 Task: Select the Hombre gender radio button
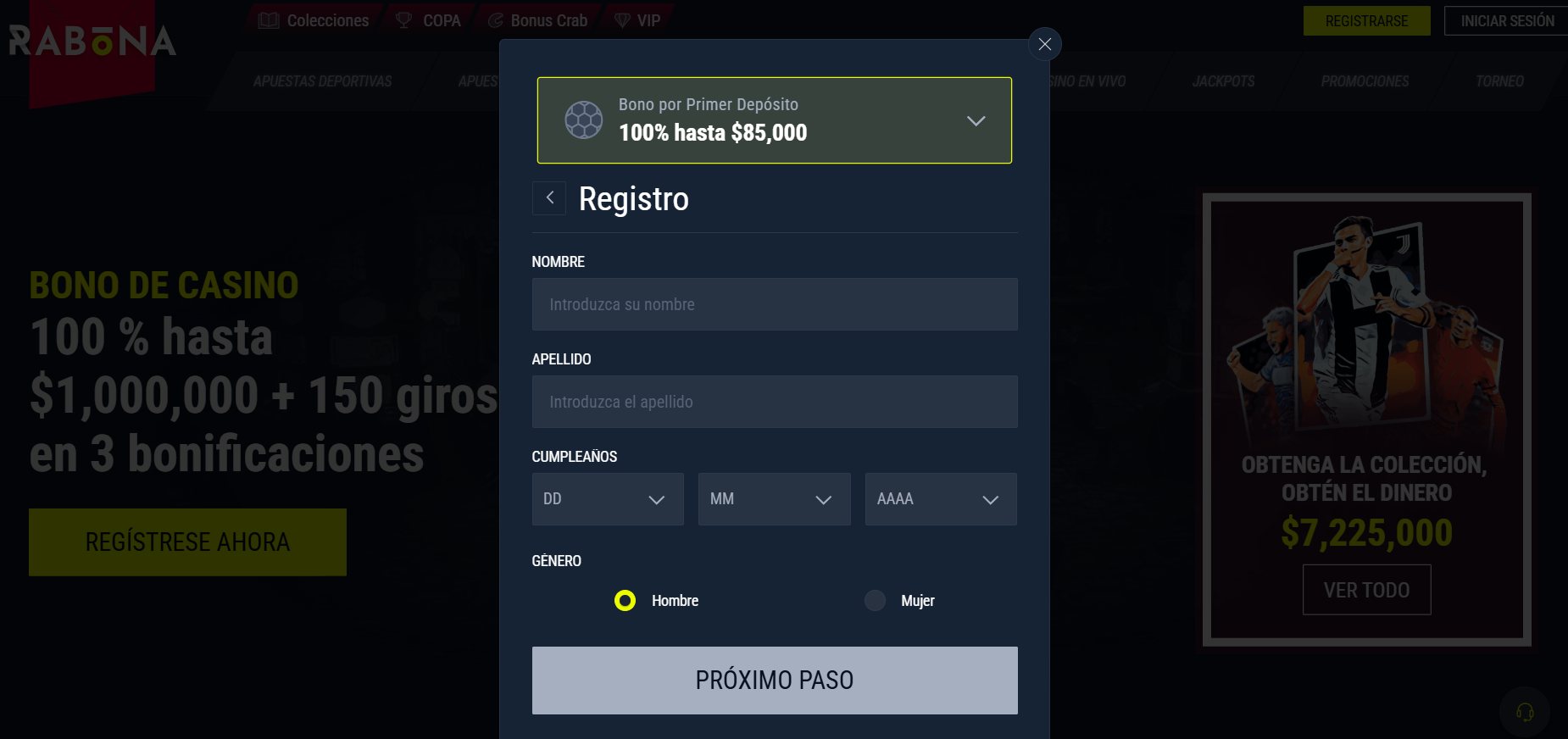(625, 601)
